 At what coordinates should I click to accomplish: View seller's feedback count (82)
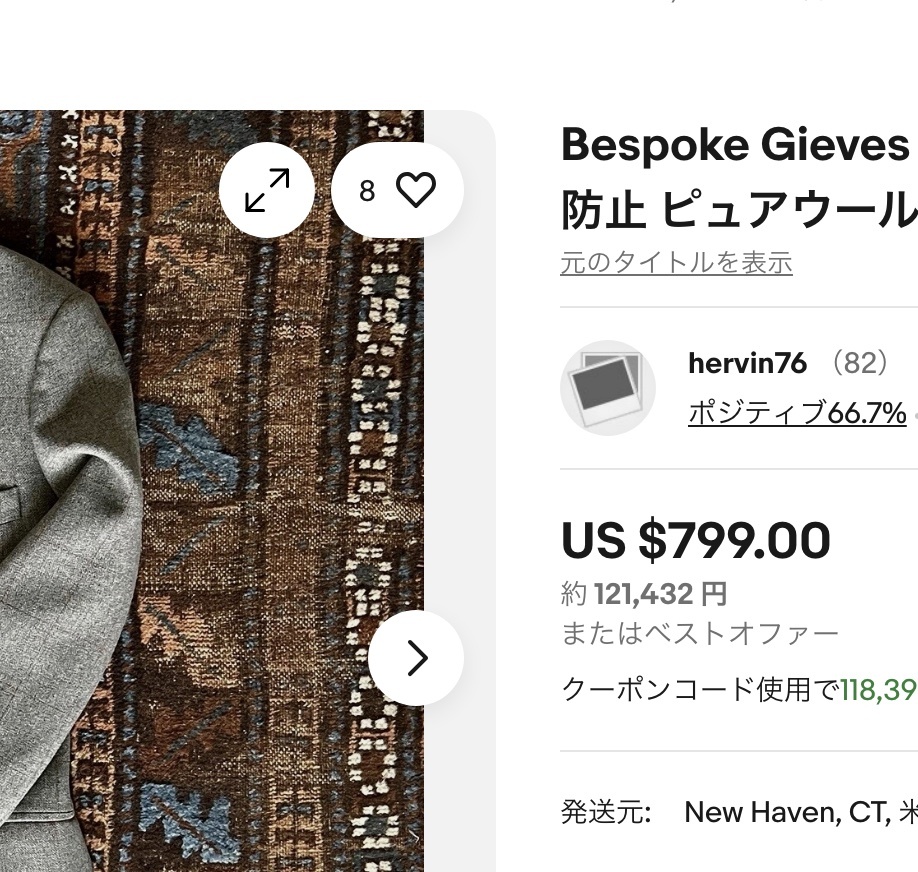click(859, 363)
